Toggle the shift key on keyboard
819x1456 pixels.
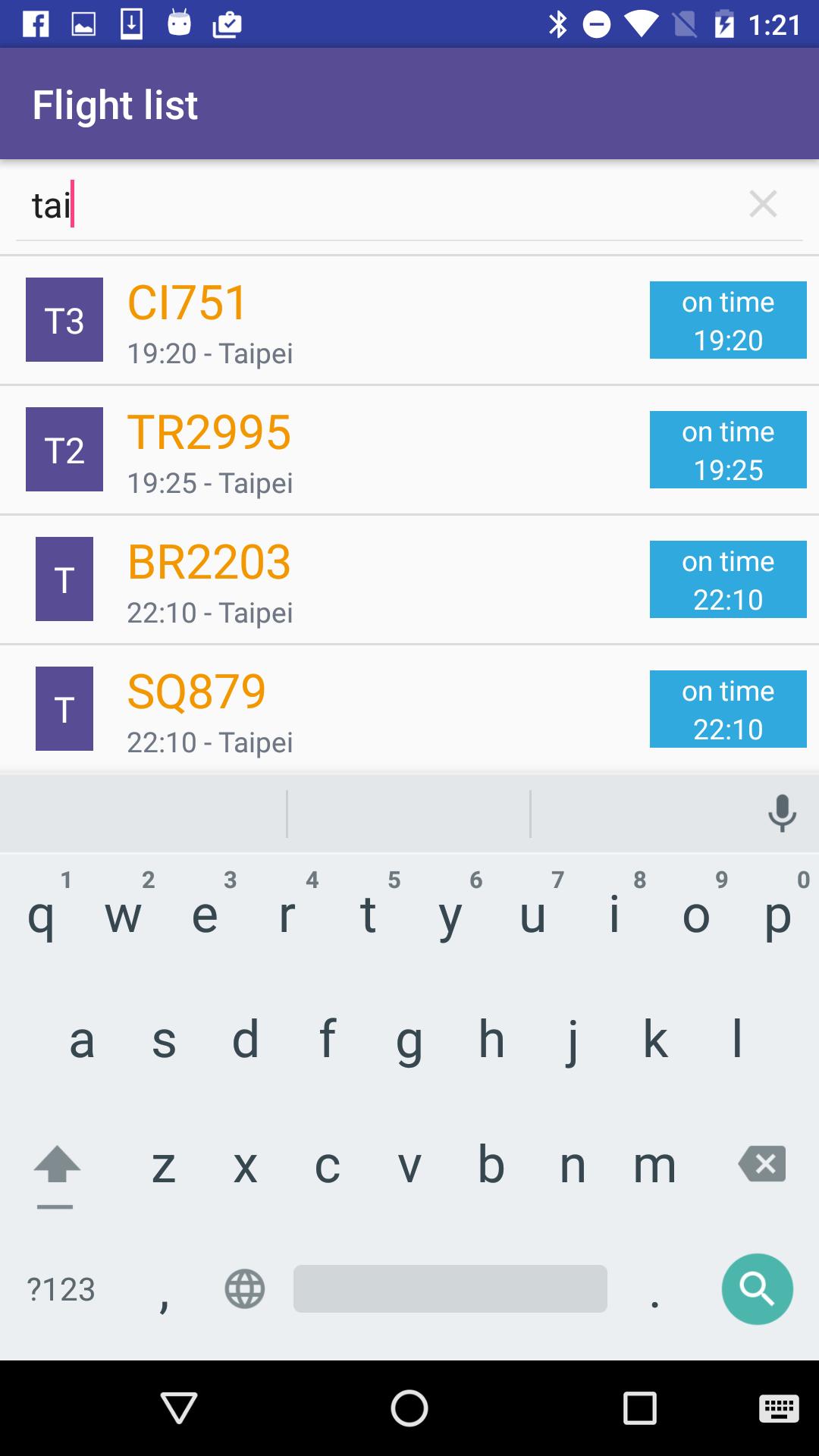pyautogui.click(x=56, y=1166)
